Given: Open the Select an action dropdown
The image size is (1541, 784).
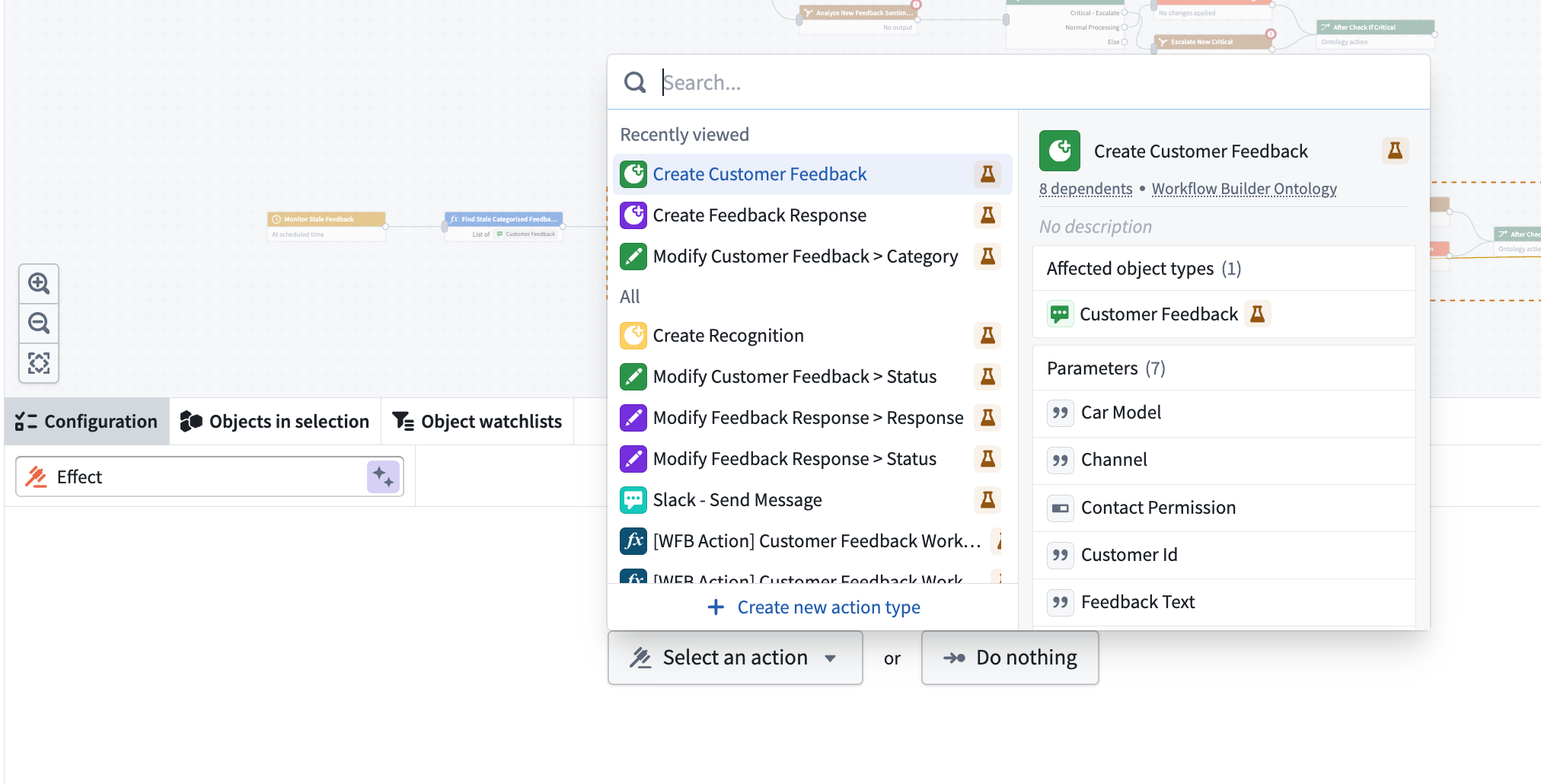Looking at the screenshot, I should 735,658.
